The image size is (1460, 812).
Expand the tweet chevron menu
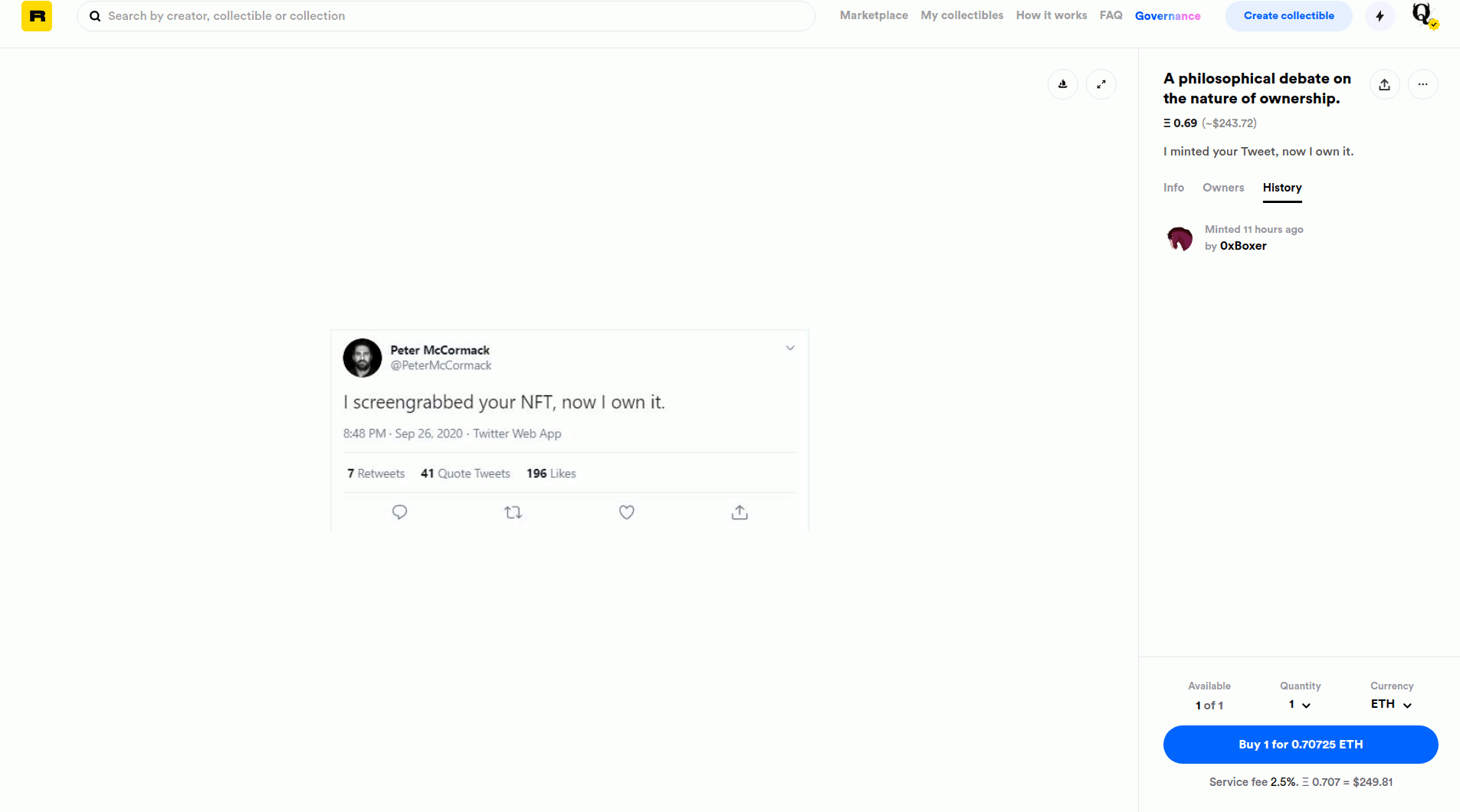pos(790,348)
